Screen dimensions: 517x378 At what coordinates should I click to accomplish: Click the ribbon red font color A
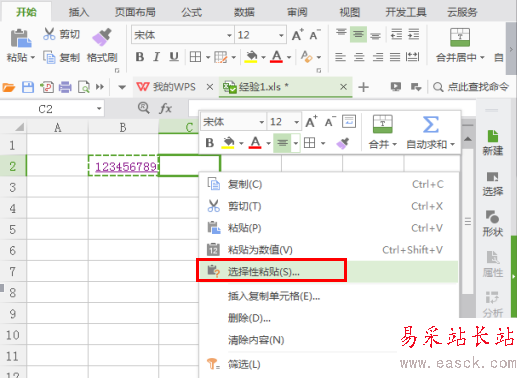point(276,57)
